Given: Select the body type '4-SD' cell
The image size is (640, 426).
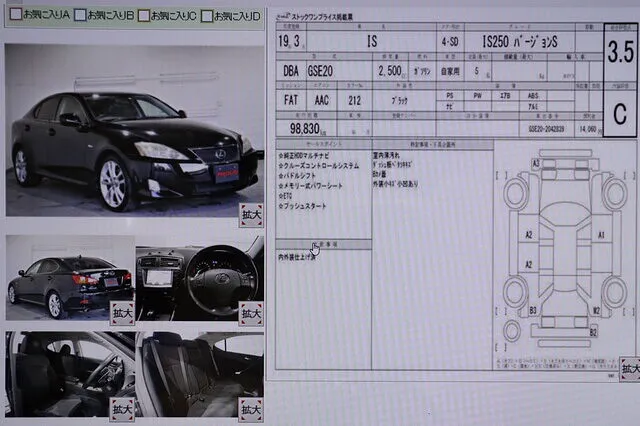Looking at the screenshot, I should pos(450,42).
